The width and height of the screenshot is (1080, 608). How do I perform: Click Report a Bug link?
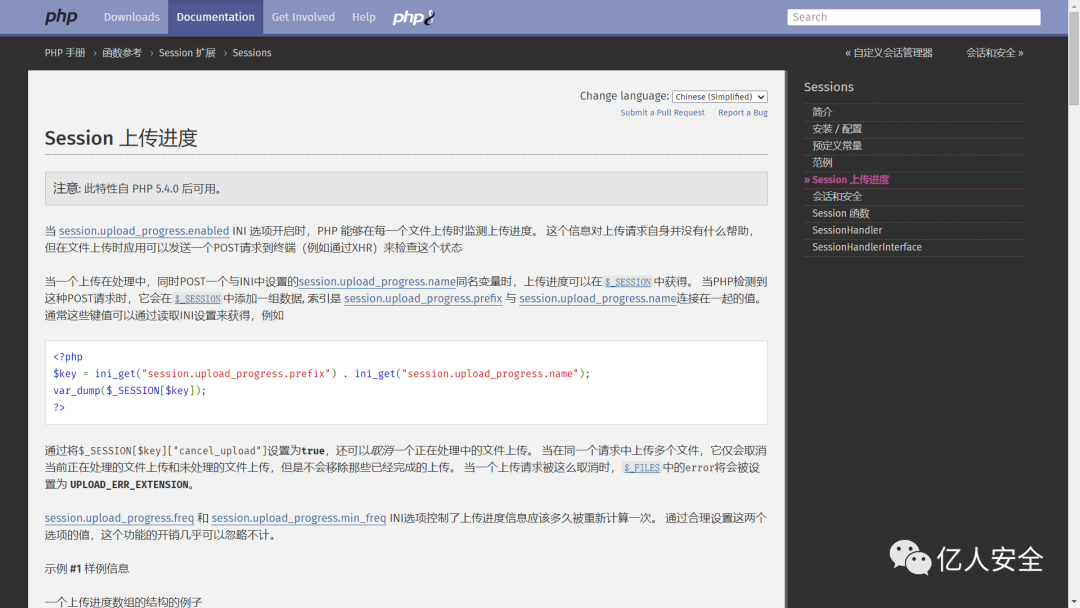pyautogui.click(x=742, y=113)
